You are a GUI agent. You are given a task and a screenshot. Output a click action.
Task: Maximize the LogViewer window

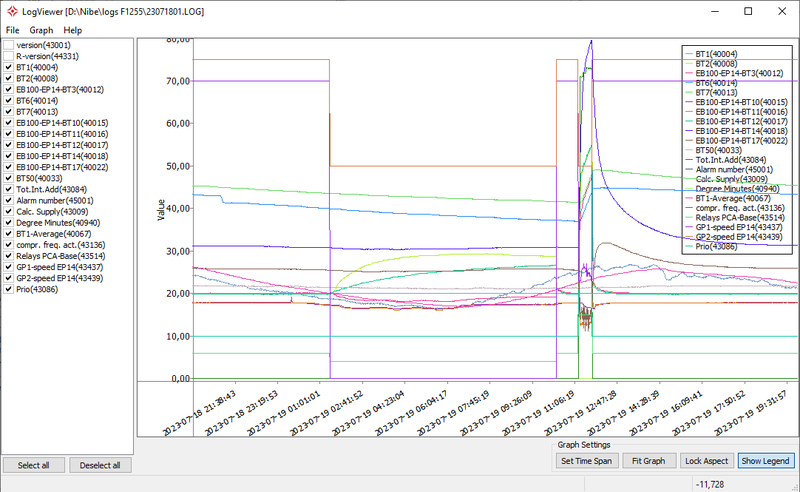[x=748, y=11]
